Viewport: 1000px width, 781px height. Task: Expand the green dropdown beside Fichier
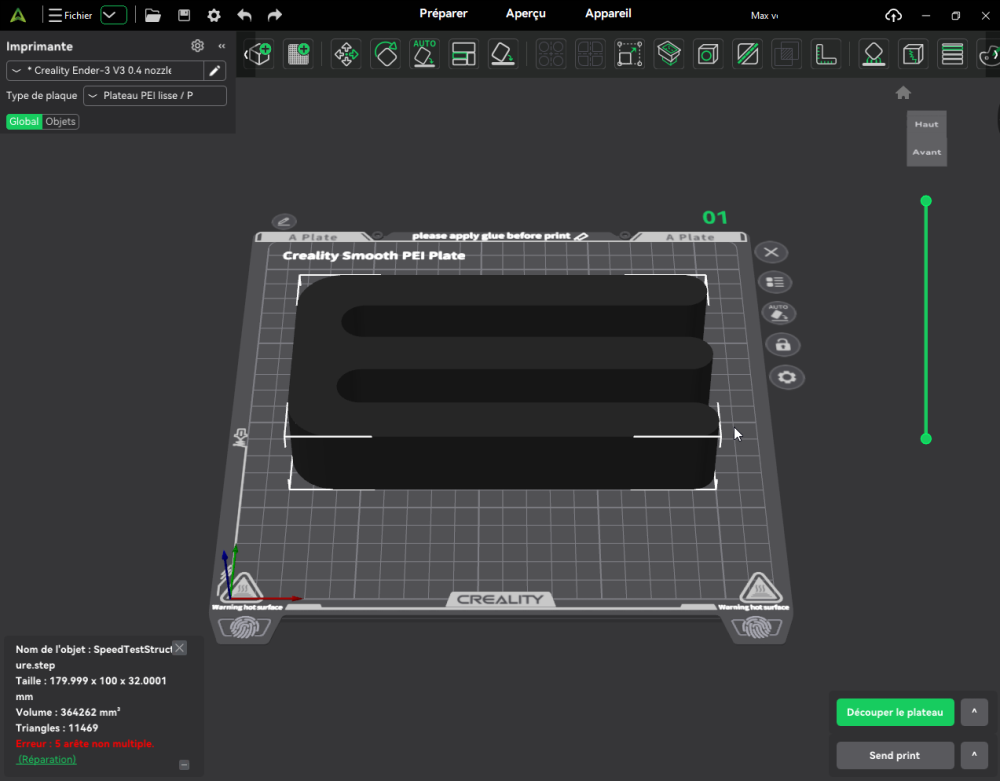point(113,15)
